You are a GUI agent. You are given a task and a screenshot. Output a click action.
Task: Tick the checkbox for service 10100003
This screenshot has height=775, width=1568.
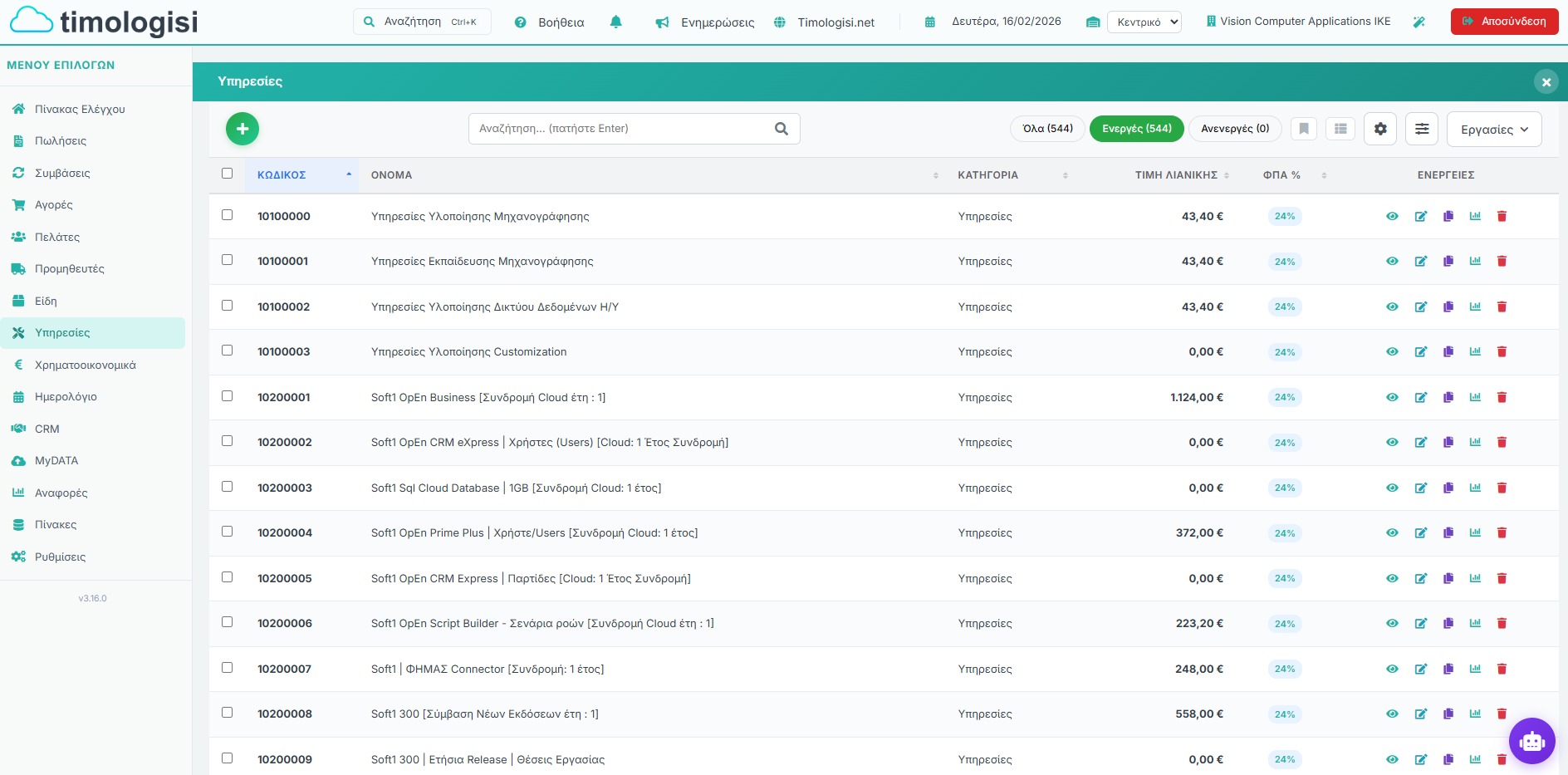[228, 351]
